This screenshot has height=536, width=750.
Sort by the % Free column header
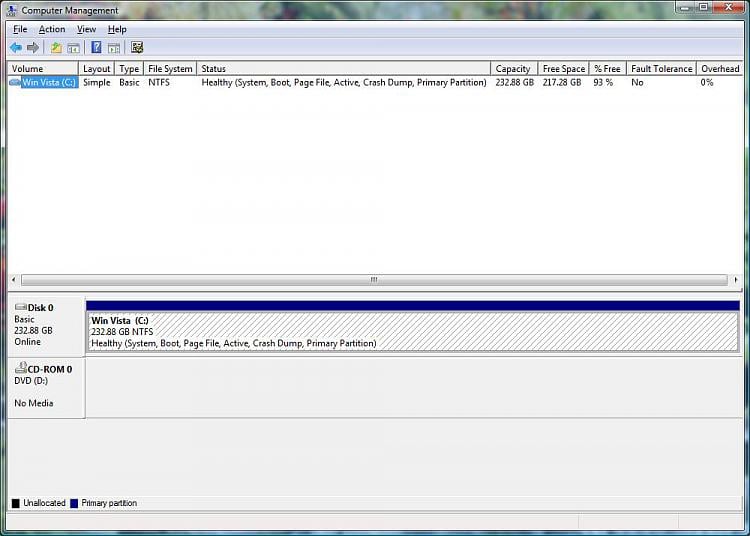[608, 68]
